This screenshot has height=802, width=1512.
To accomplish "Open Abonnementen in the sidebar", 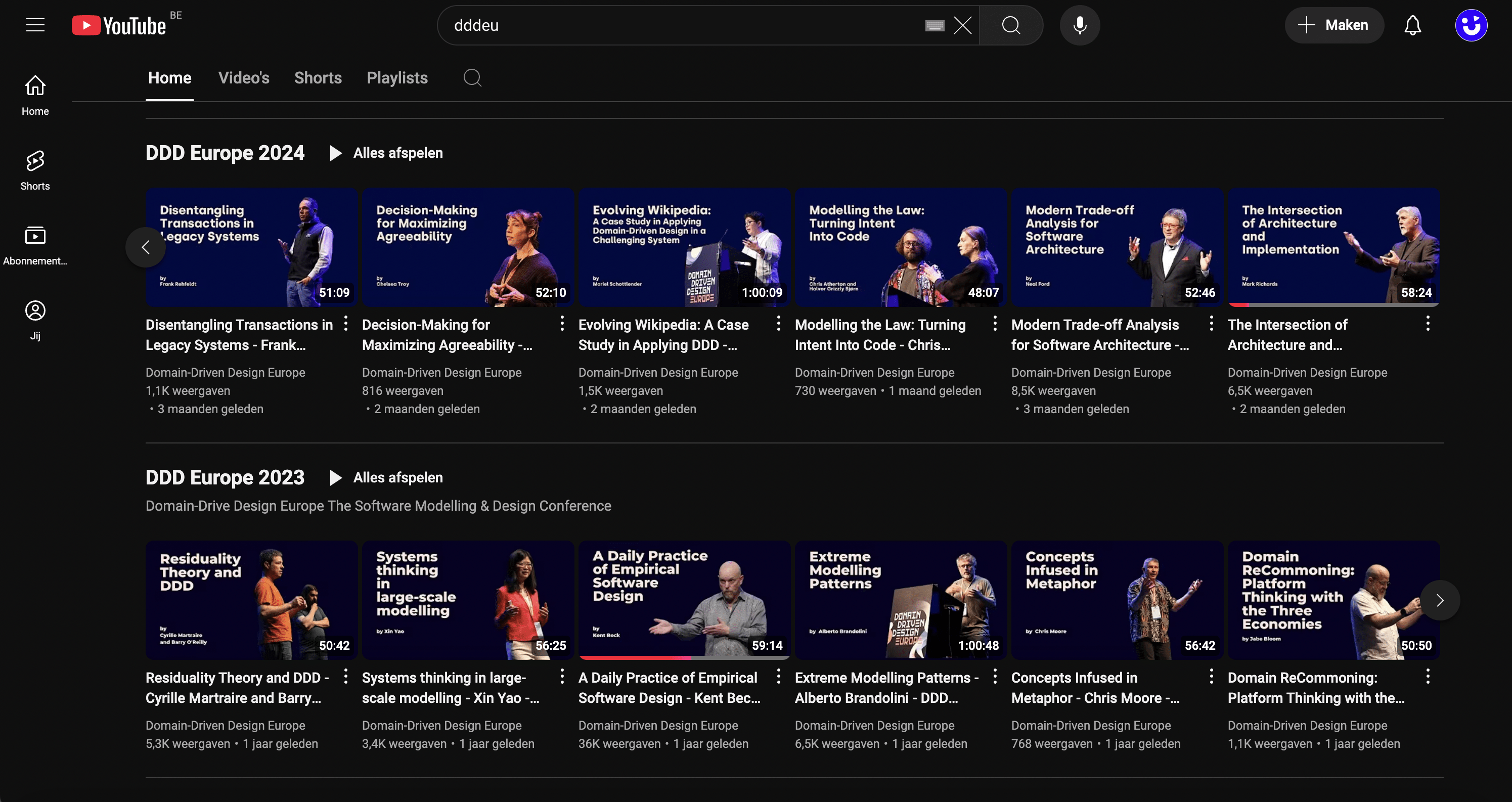I will click(35, 245).
